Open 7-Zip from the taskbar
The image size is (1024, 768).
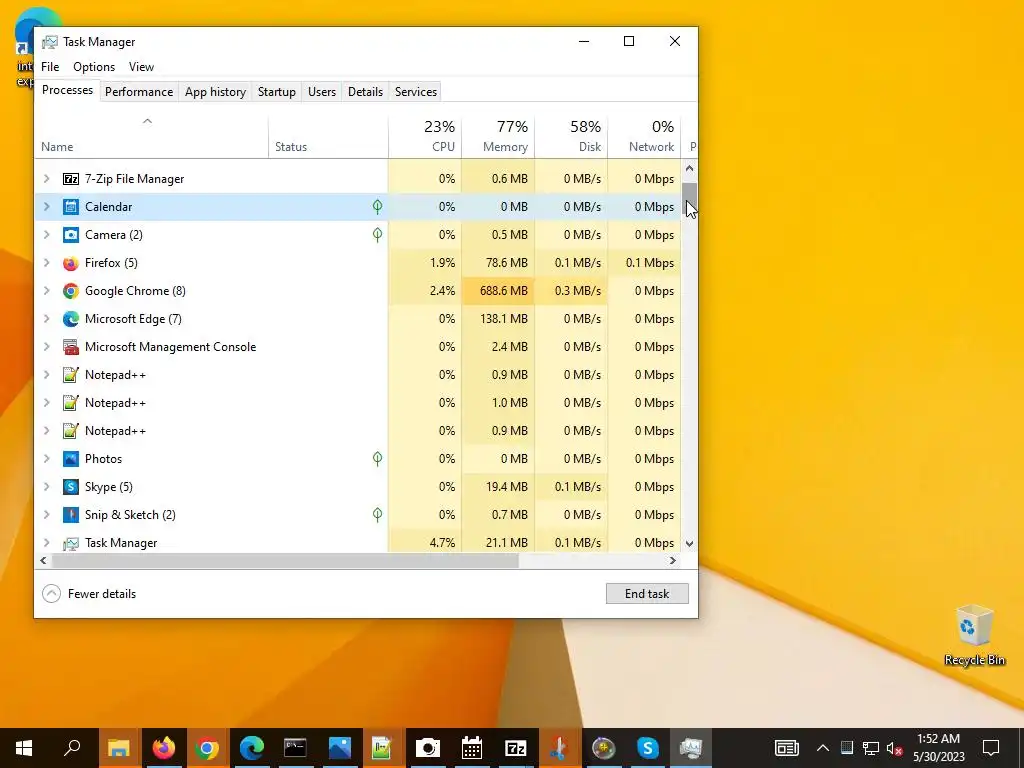515,748
